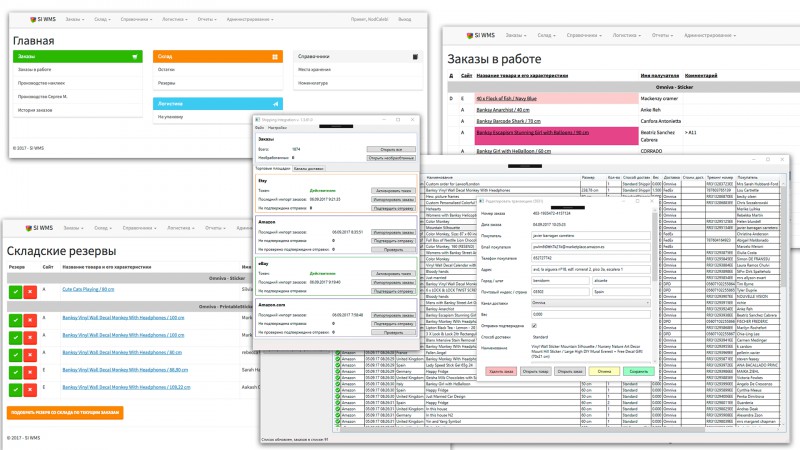
Task: Open Отчеты dropdown in Заказы в работе navbar
Action: 662,35
